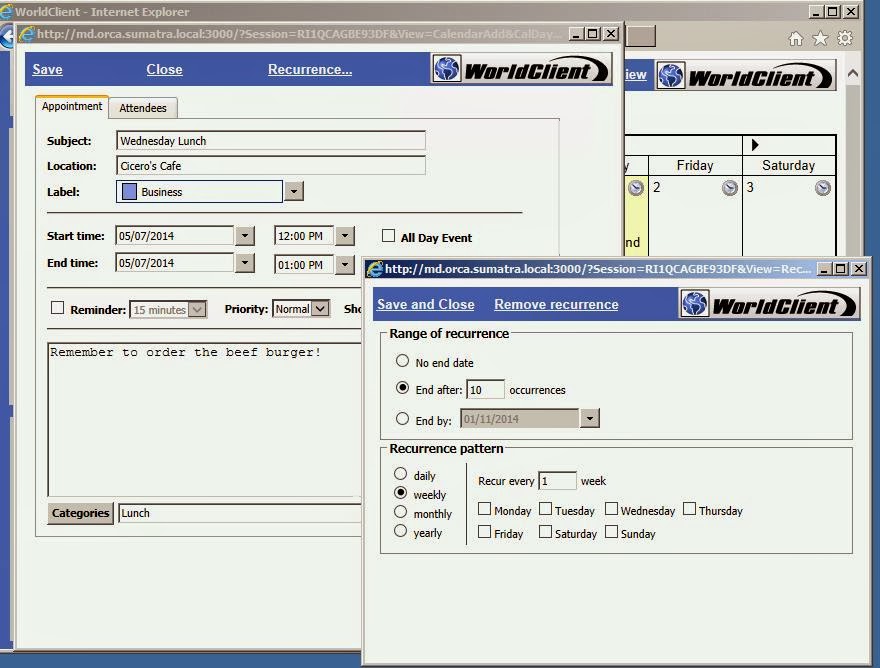Image resolution: width=880 pixels, height=668 pixels.
Task: Open the End by date dropdown arrow
Action: [x=589, y=418]
